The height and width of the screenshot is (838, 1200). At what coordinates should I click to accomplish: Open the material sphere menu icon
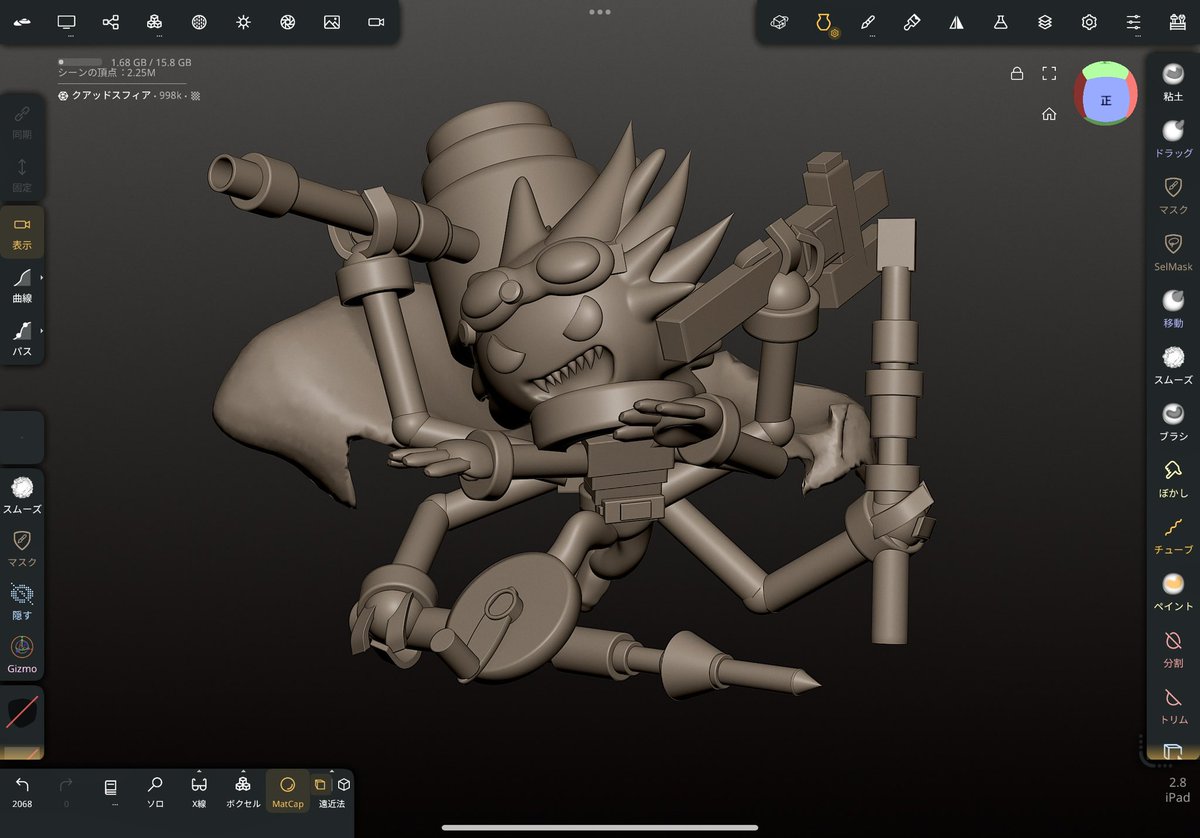coord(199,22)
